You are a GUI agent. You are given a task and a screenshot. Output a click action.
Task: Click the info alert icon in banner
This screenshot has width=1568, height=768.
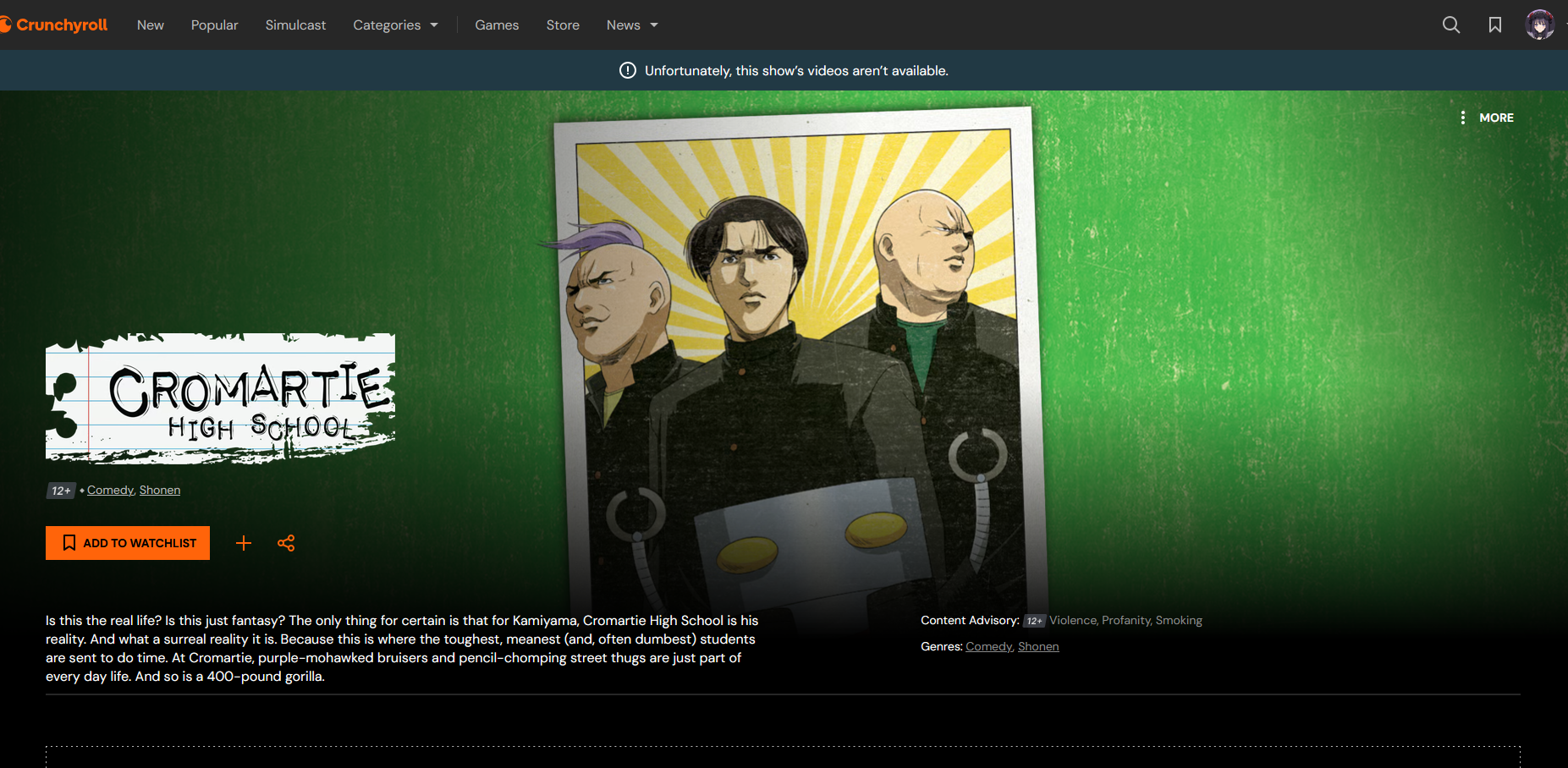coord(628,70)
